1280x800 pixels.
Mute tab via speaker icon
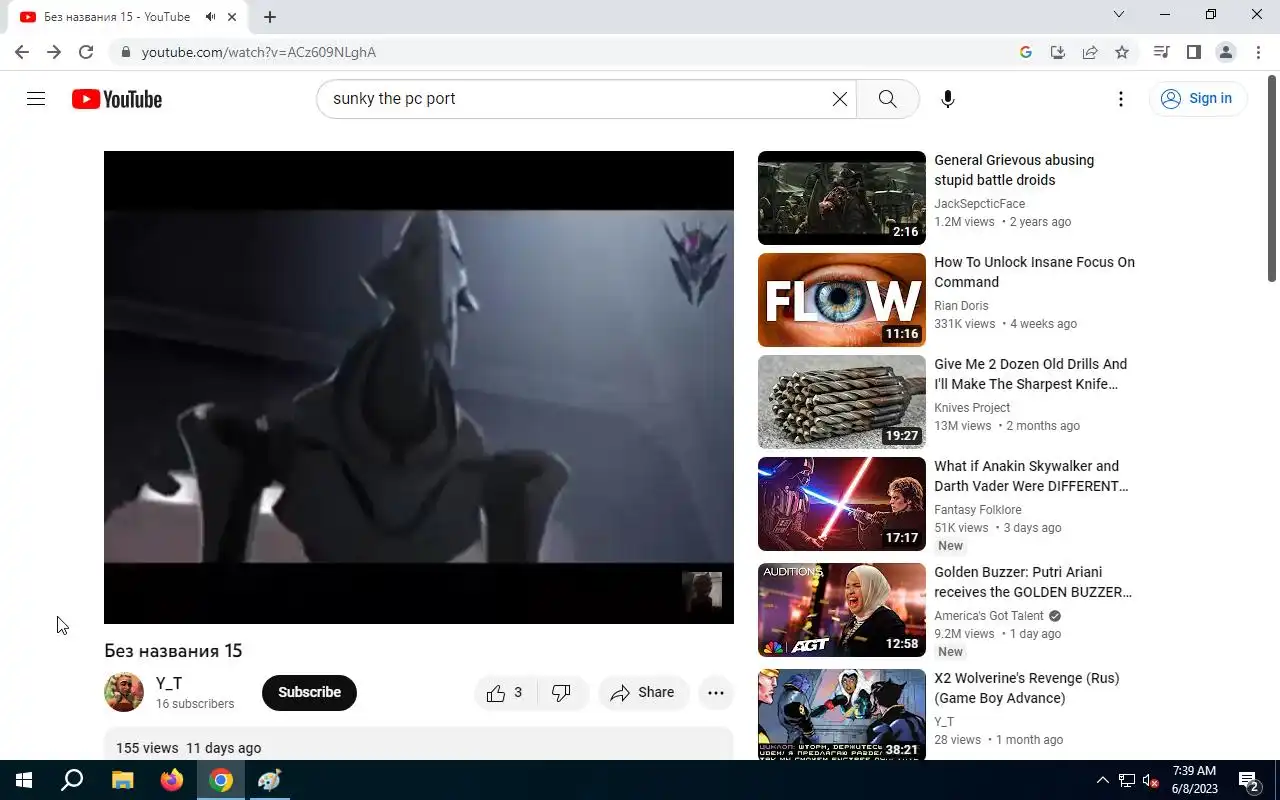coord(211,17)
